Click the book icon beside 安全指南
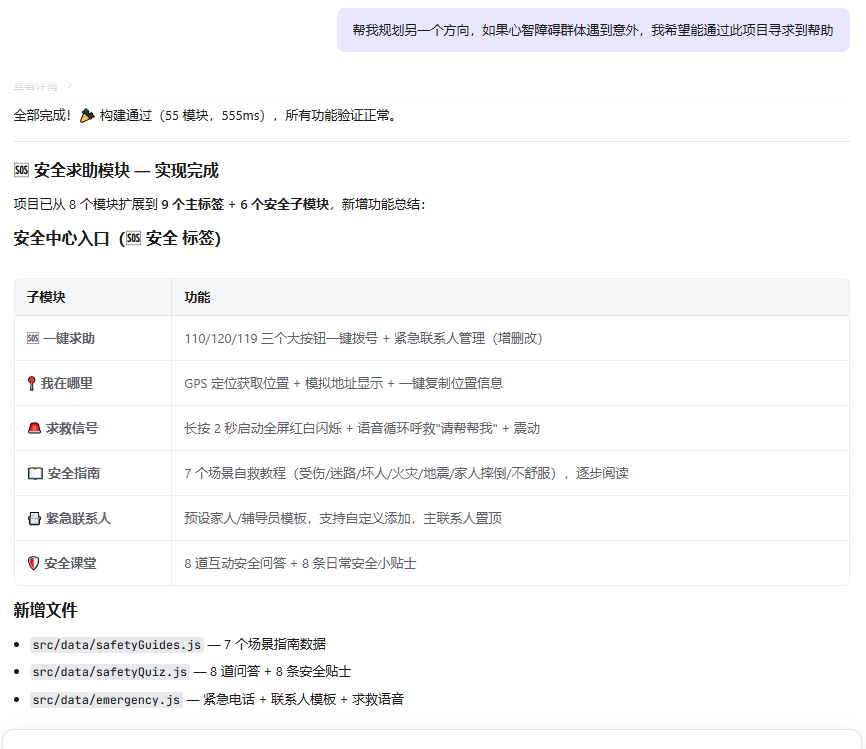The width and height of the screenshot is (866, 749). click(x=35, y=474)
